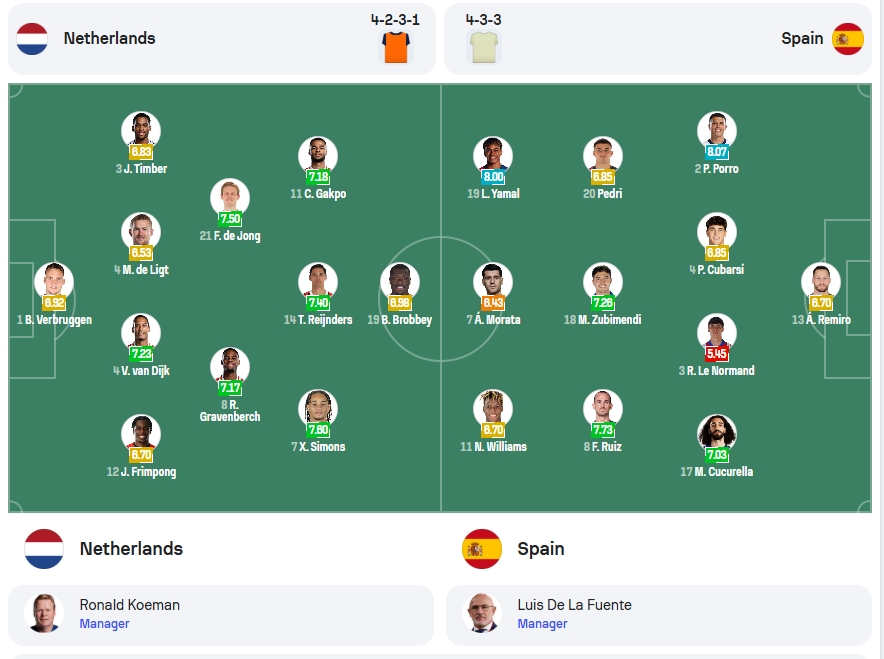
Task: Open X. Simons player avatar
Action: [318, 409]
